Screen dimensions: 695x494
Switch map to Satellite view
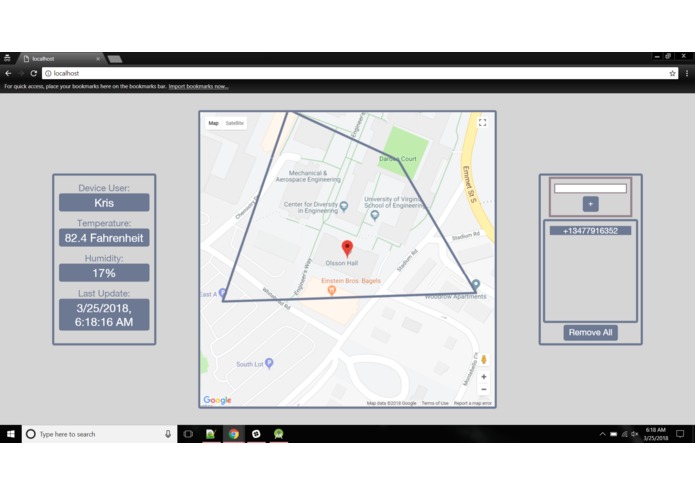click(x=234, y=123)
